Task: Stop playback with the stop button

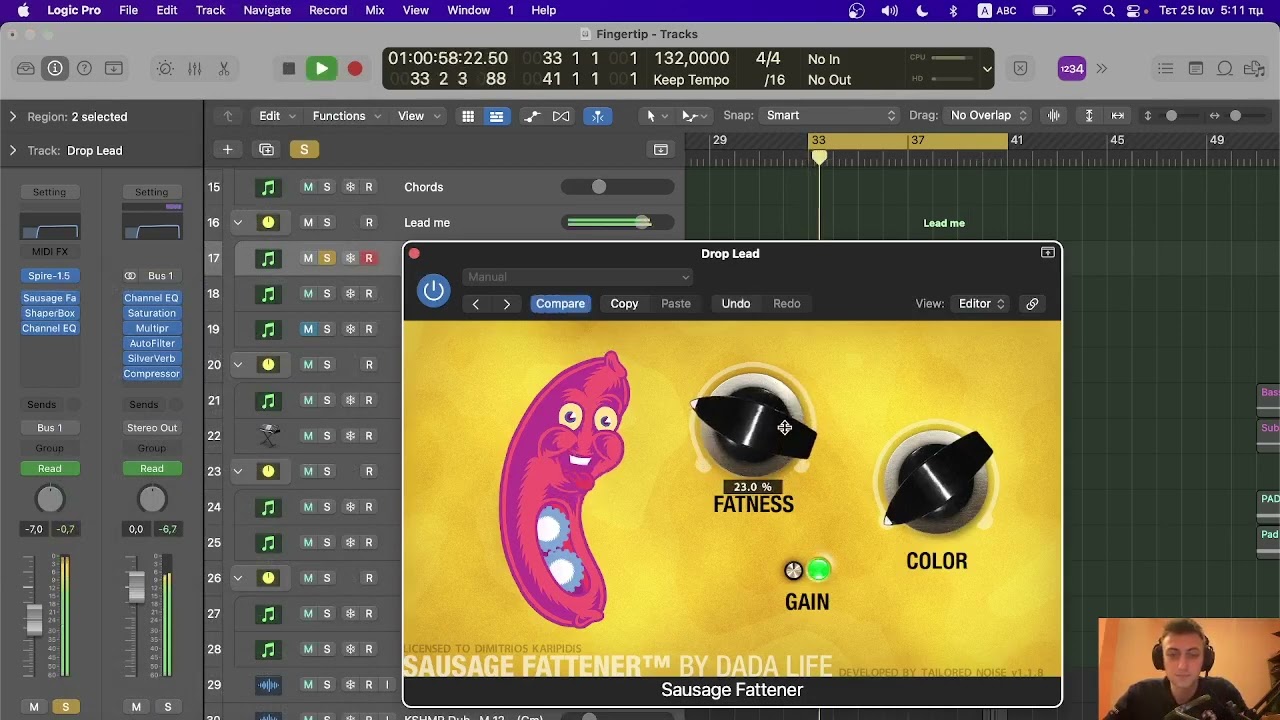Action: [x=289, y=69]
